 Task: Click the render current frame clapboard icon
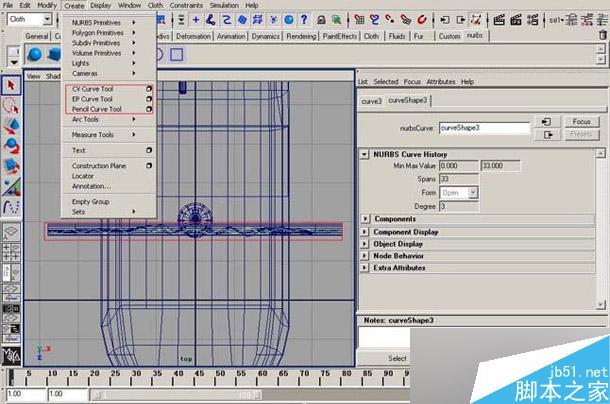click(x=499, y=19)
